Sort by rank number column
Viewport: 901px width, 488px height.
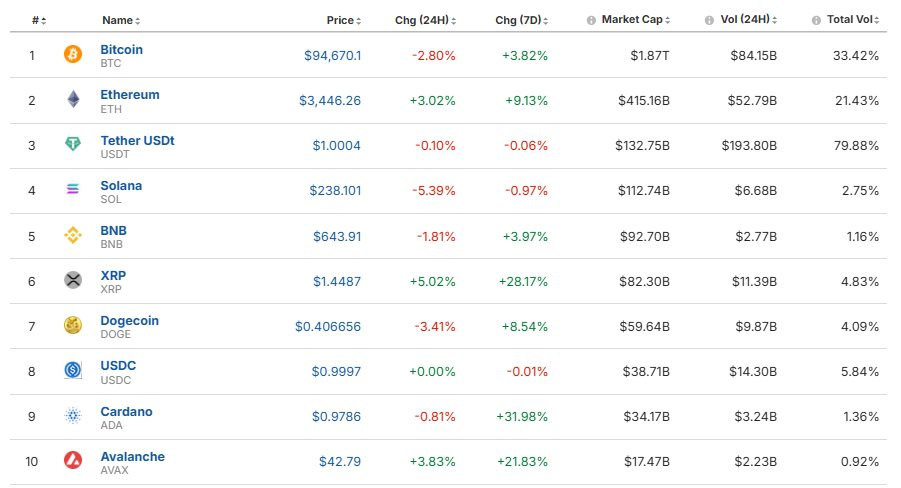click(x=38, y=20)
